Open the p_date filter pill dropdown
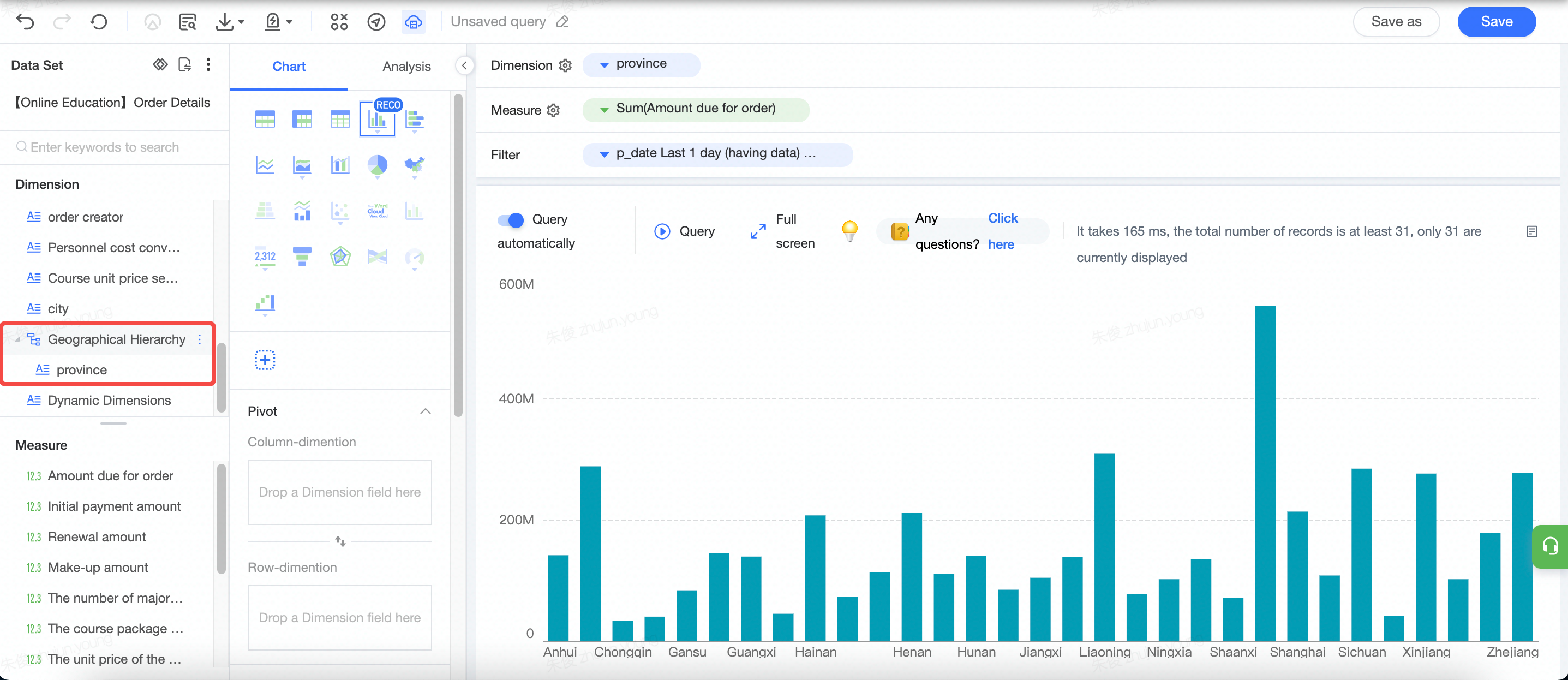The image size is (1568, 680). 604,154
